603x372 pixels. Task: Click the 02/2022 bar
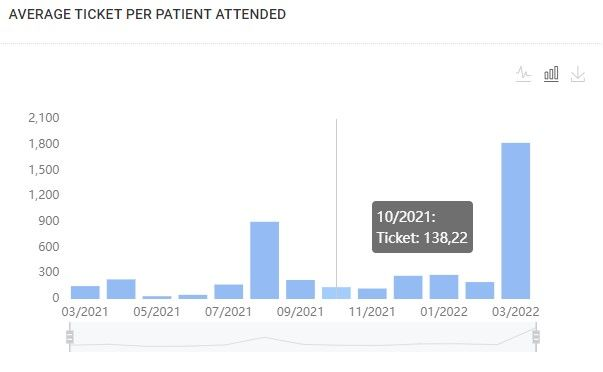click(x=480, y=290)
